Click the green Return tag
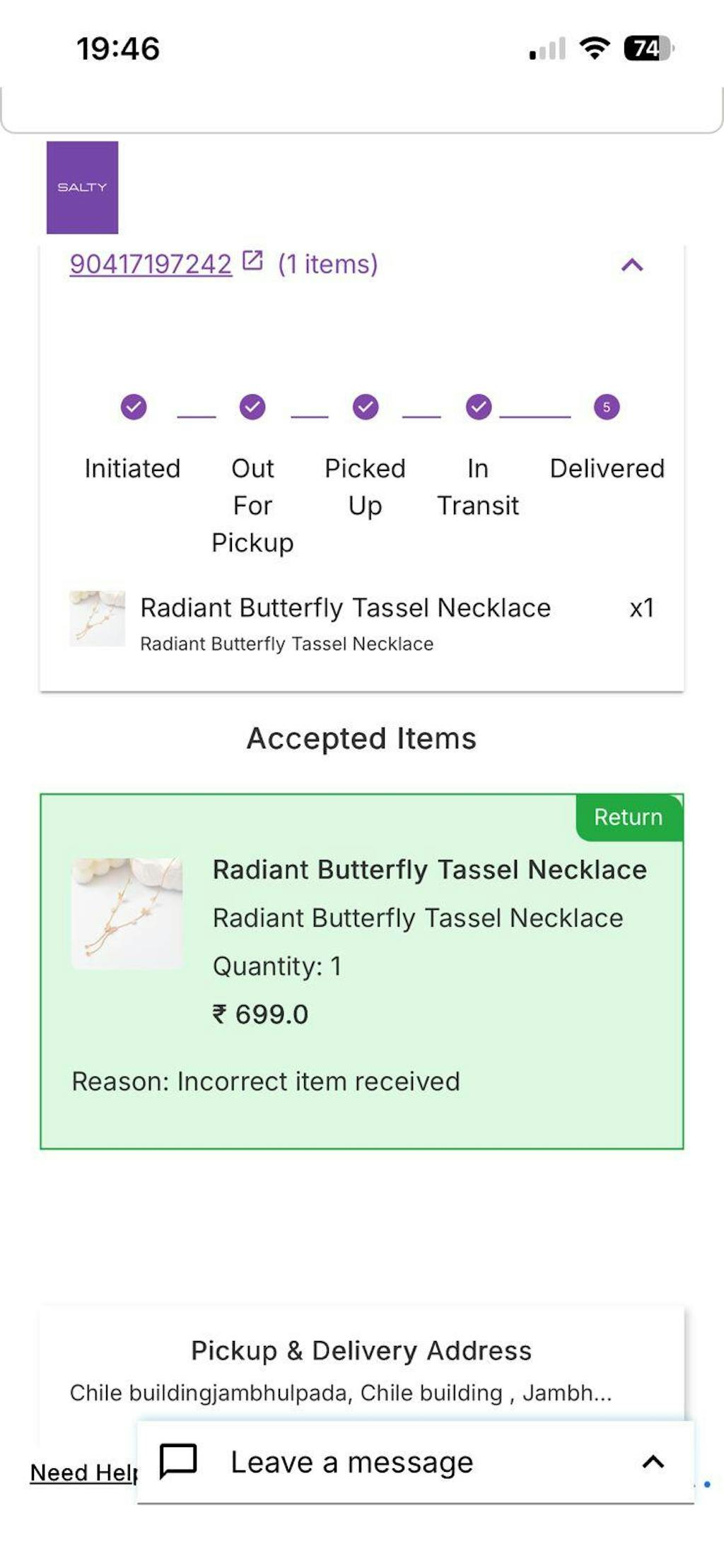Viewport: 724px width, 1568px height. point(628,817)
